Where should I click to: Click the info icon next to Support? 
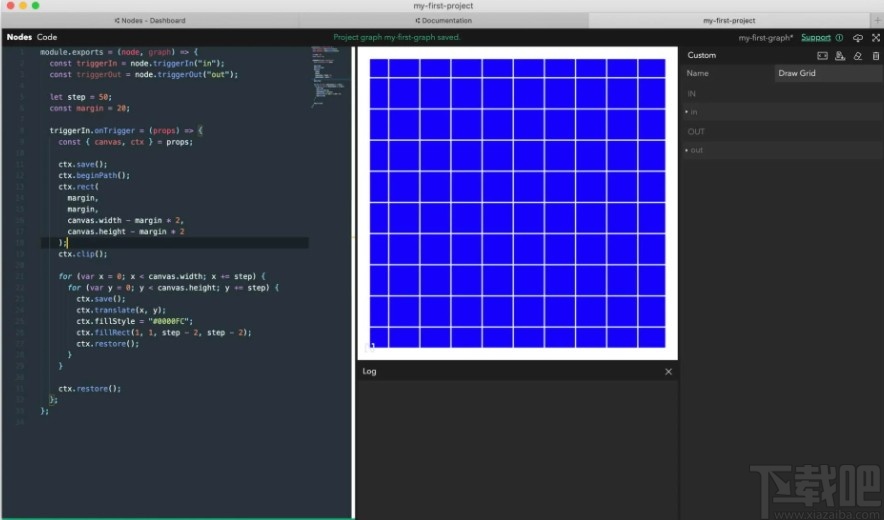pyautogui.click(x=839, y=38)
